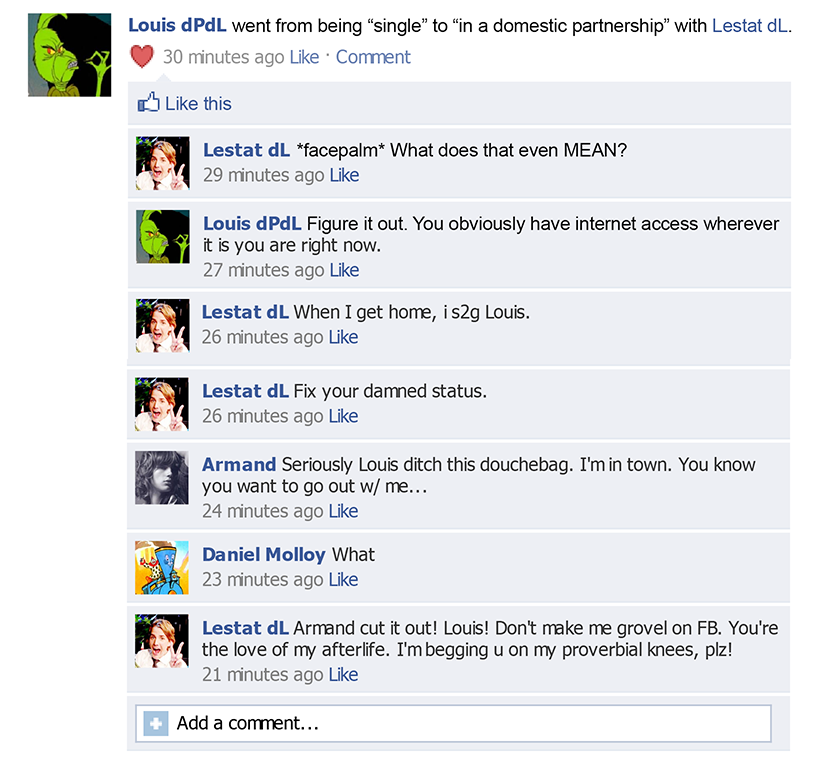This screenshot has height=765, width=816.
Task: Open the Lestat dL link in status headline
Action: (749, 26)
